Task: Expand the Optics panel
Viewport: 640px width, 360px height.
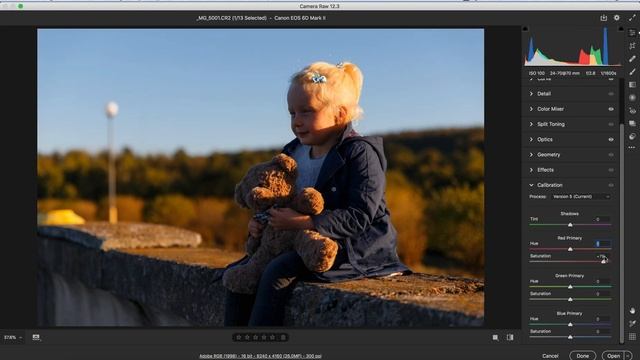Action: (531, 140)
